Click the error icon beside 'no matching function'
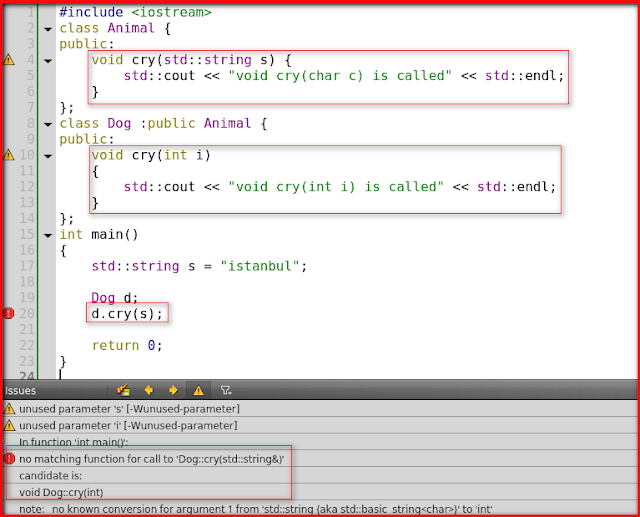The height and width of the screenshot is (517, 640). point(9,459)
